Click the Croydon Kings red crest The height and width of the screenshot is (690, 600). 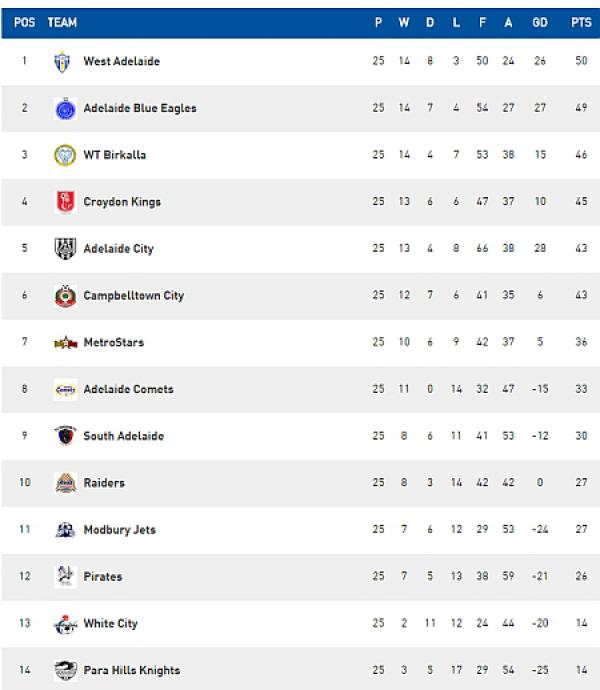(x=65, y=202)
